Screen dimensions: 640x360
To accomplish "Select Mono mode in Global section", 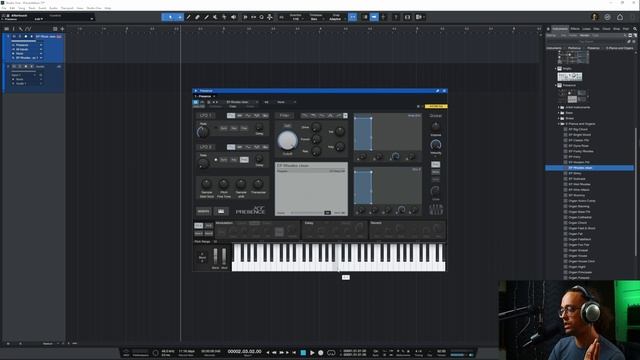I will point(436,172).
